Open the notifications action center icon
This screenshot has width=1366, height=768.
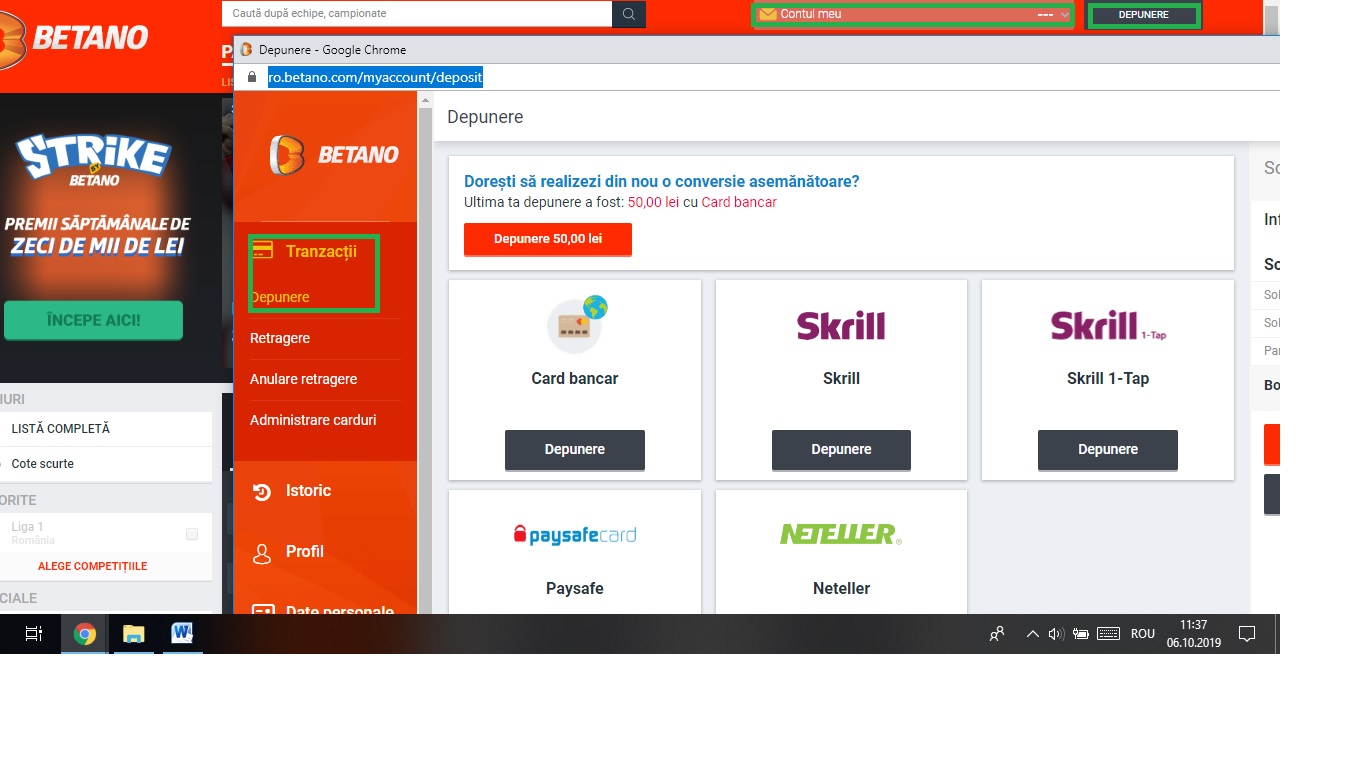(1247, 634)
